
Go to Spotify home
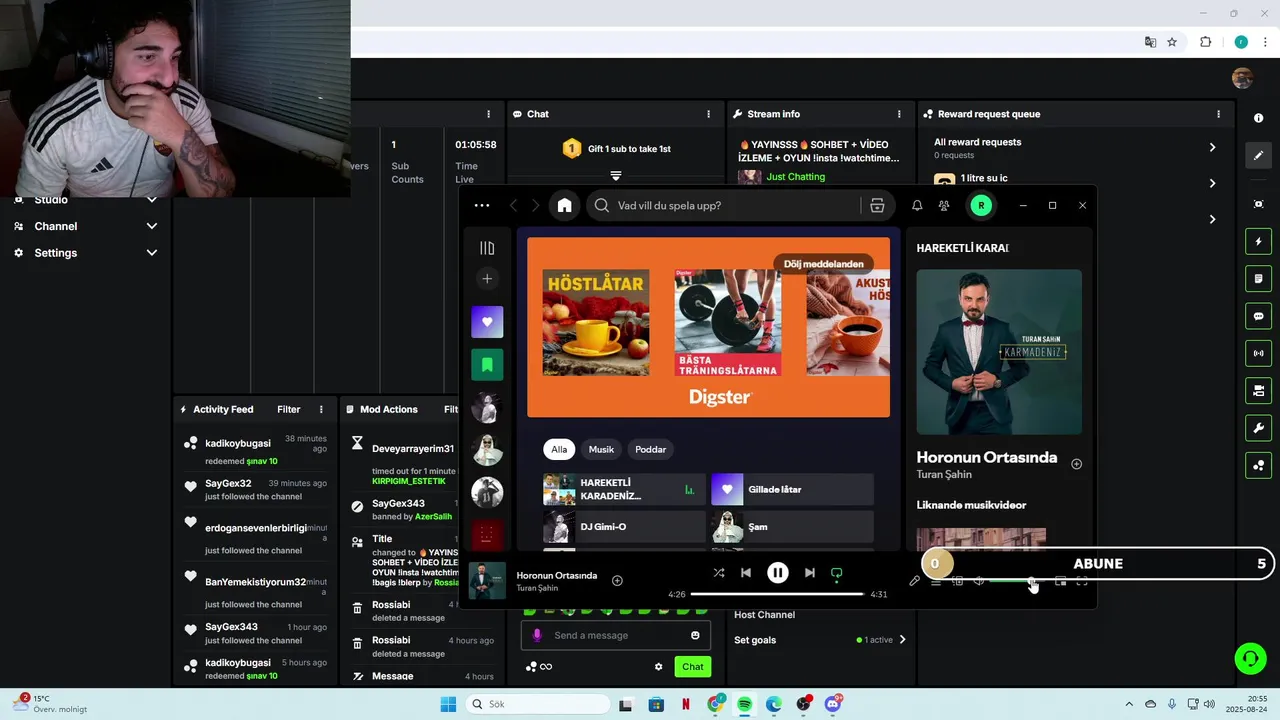tap(565, 205)
